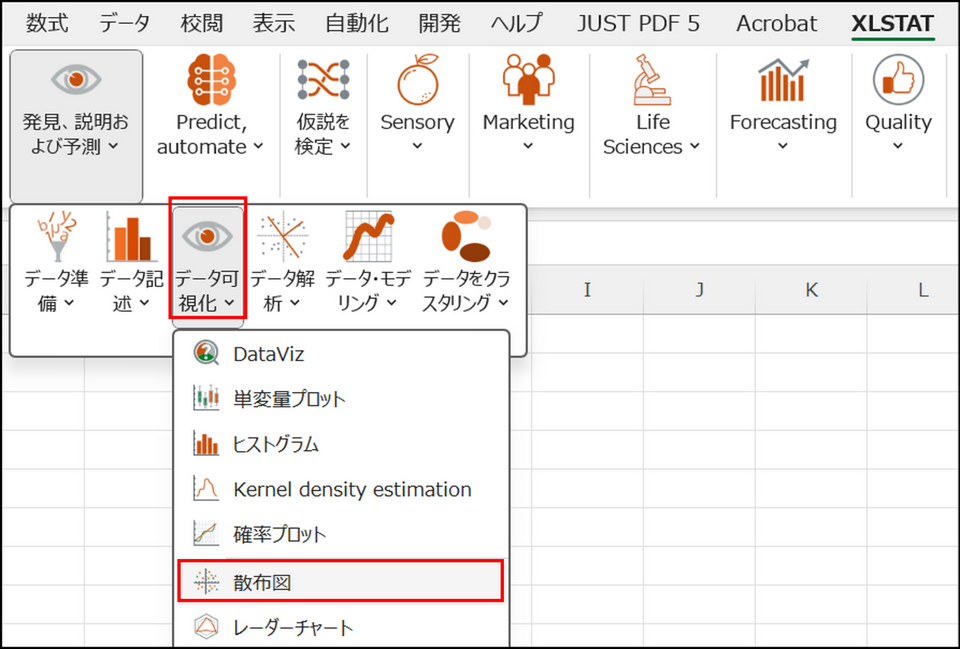Screen dimensions: 960x649
Task: Expand the 仮説を検定 dropdown arrow
Action: [345, 146]
